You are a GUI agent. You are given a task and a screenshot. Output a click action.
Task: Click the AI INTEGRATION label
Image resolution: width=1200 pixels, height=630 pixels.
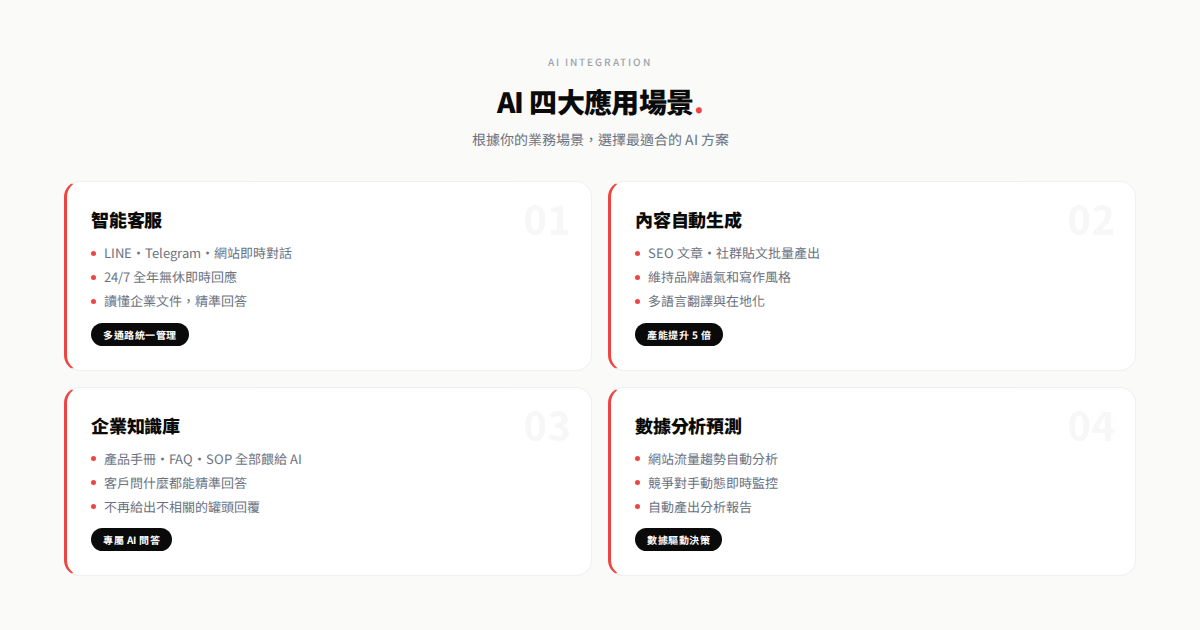[x=600, y=62]
